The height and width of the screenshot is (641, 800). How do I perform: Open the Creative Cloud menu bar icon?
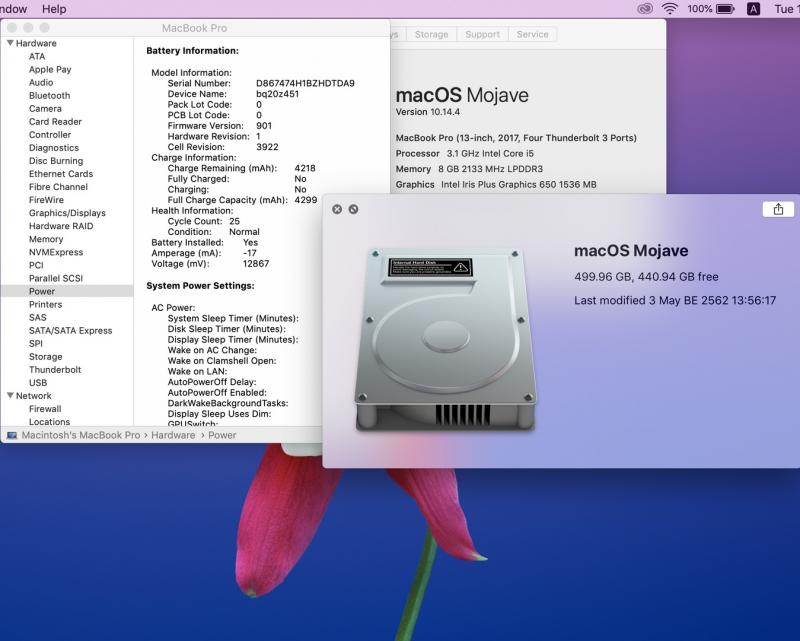pos(646,9)
